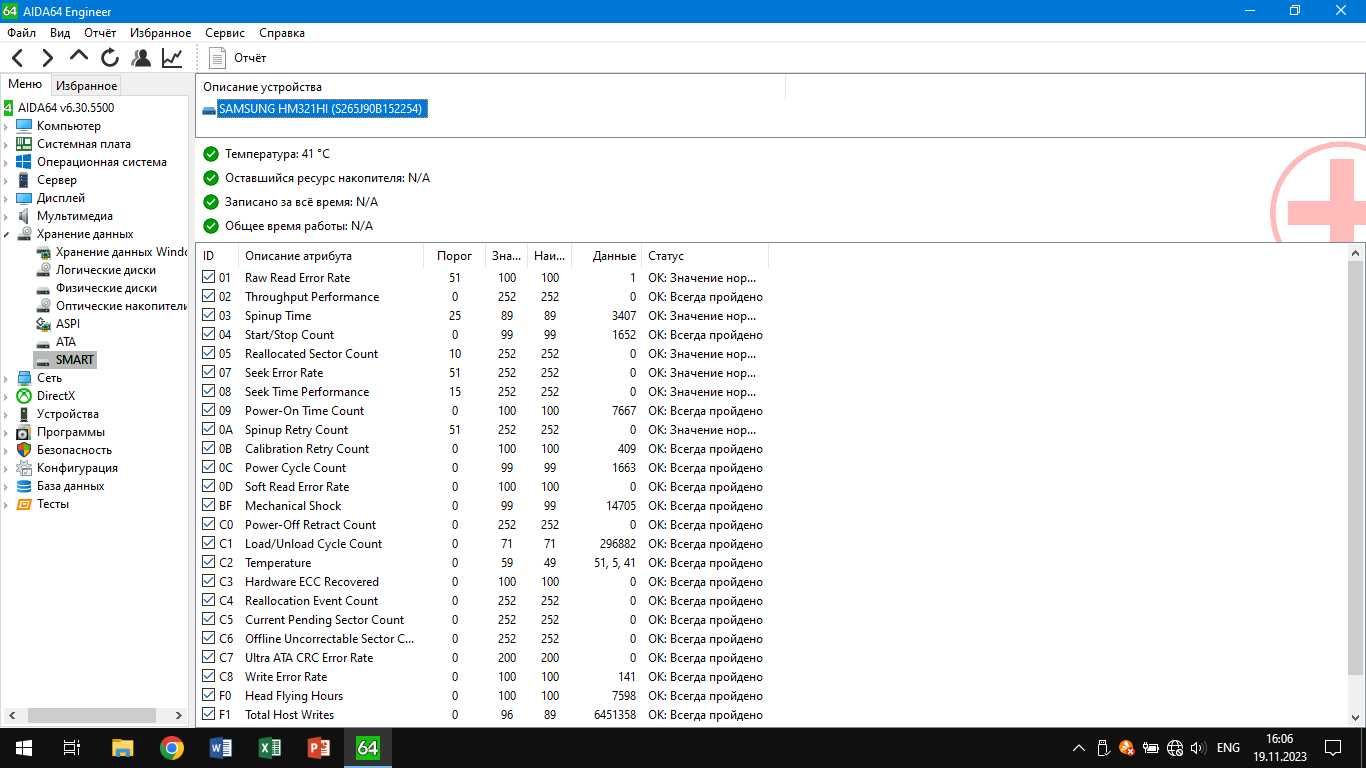Expand the Тесты tree node

(x=7, y=504)
